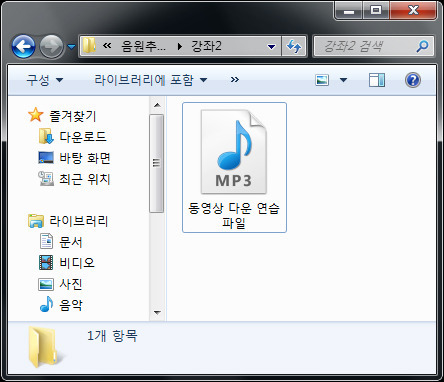Open 다운로드 in the navigation pane
The image size is (444, 382).
tap(83, 137)
